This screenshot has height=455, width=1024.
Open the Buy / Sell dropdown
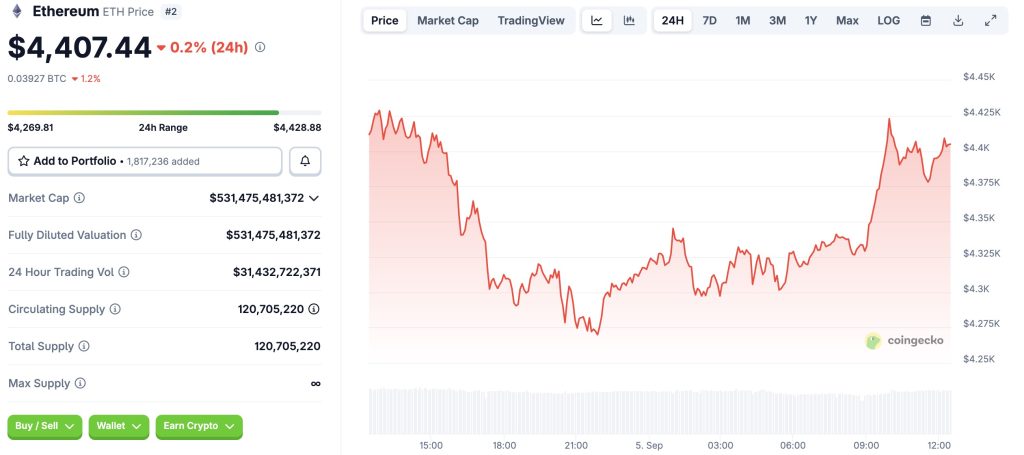(x=45, y=426)
